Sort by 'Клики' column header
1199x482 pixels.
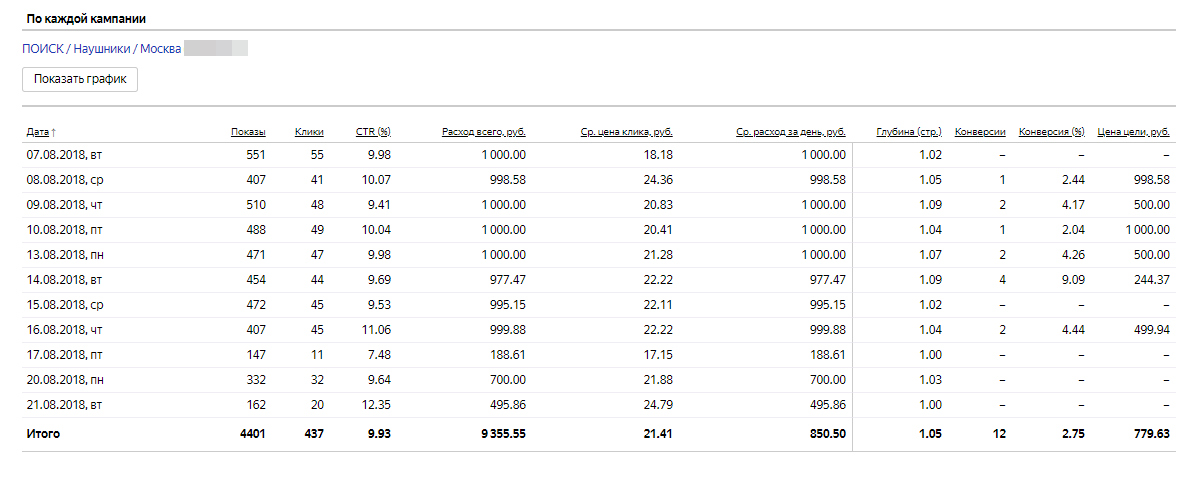tap(309, 132)
